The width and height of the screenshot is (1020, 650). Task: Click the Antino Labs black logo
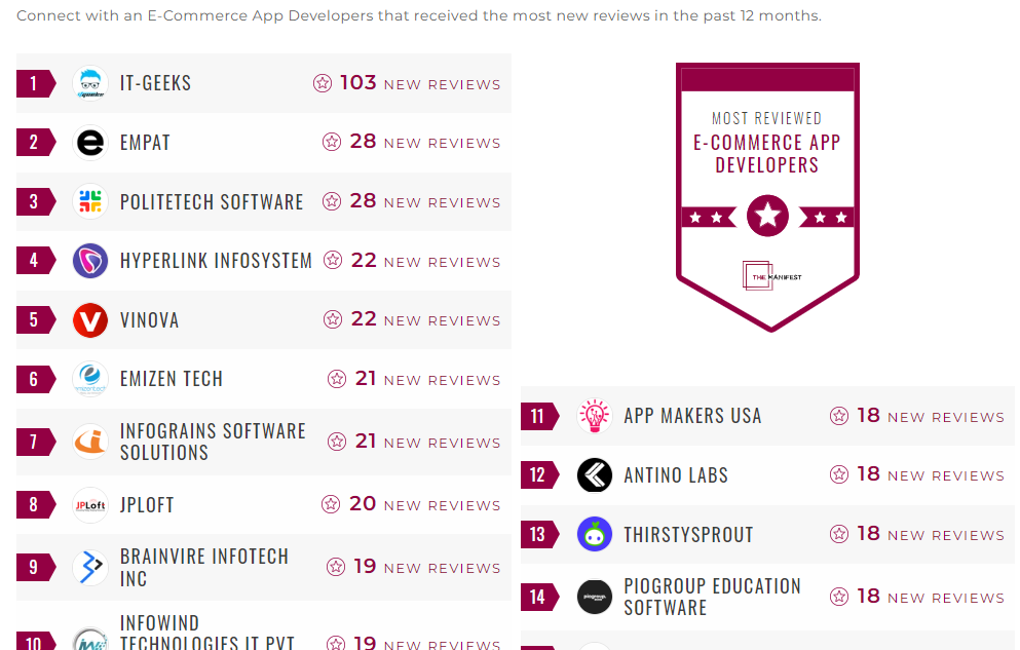click(595, 475)
